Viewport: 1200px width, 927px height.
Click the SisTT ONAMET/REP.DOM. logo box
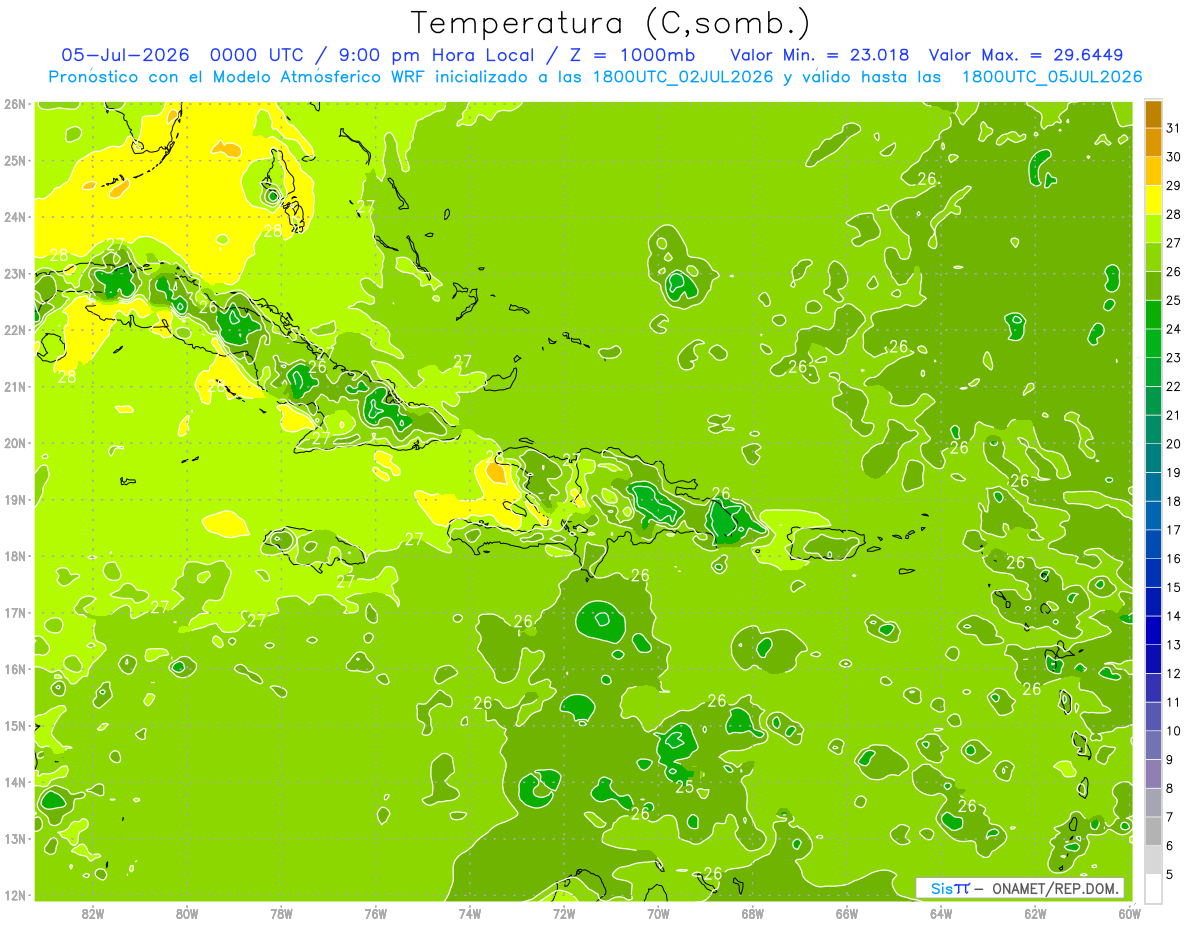(x=1020, y=888)
